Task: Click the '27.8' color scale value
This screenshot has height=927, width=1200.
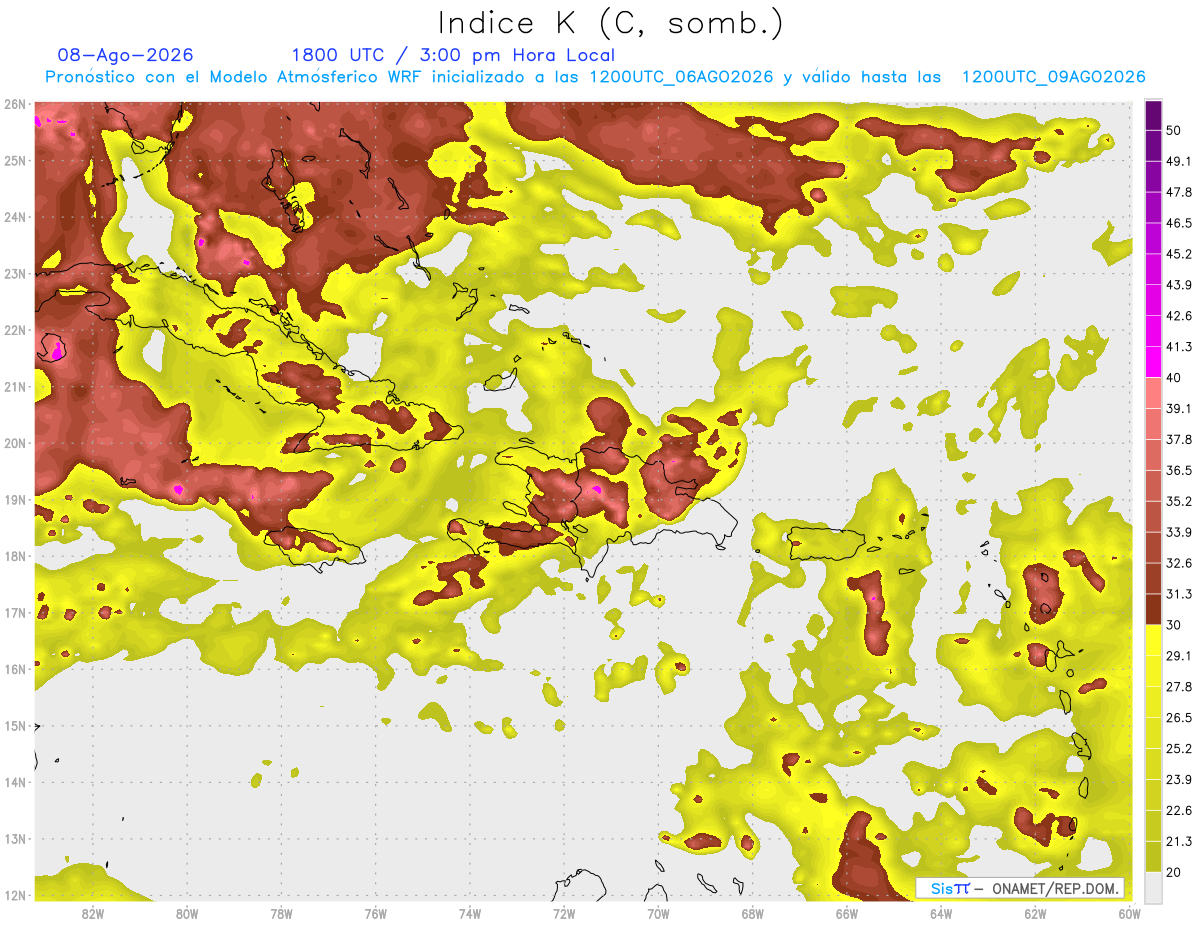Action: coord(1178,686)
